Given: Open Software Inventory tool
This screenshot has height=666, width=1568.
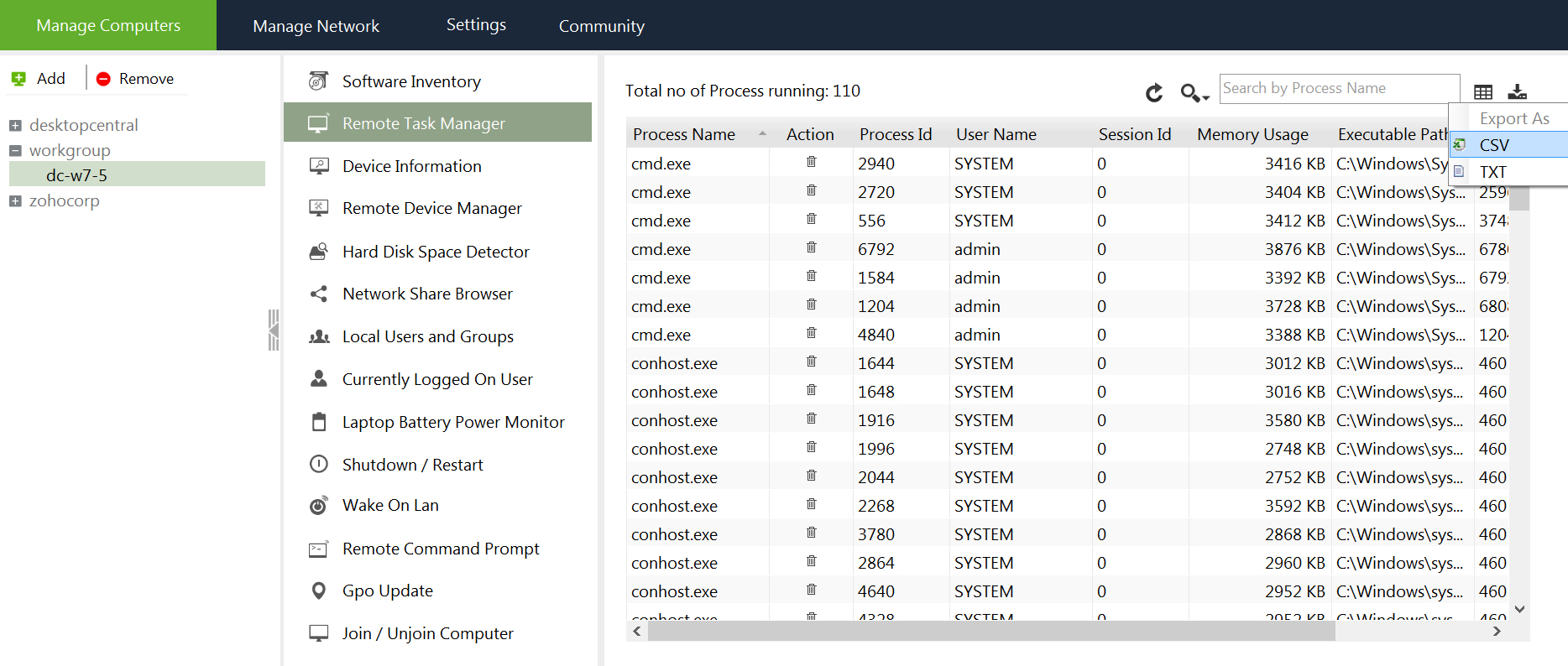Looking at the screenshot, I should coord(411,81).
